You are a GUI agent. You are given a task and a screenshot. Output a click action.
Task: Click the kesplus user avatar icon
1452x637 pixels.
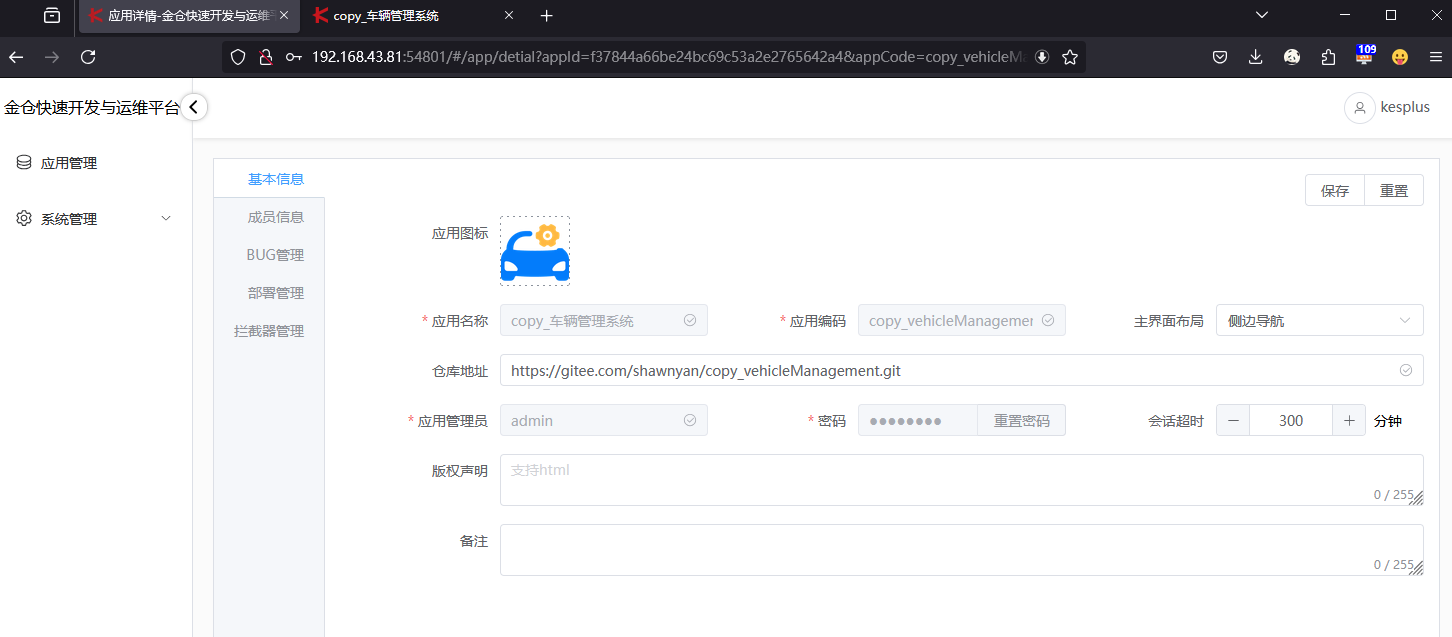[x=1360, y=108]
